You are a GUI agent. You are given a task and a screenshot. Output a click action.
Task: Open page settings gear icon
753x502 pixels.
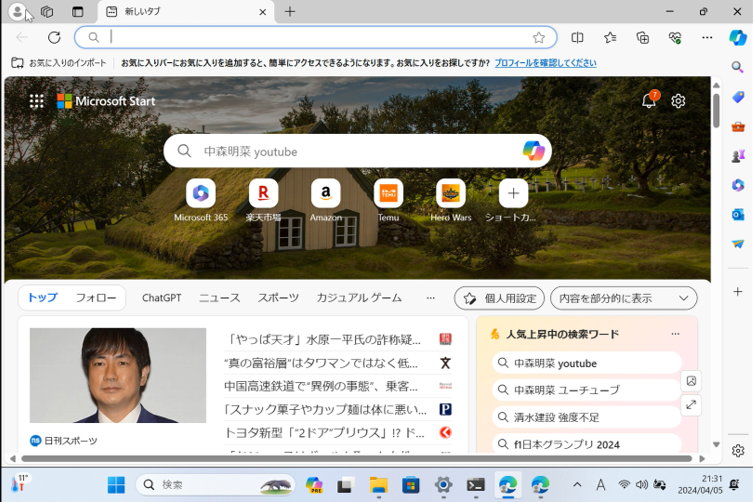point(678,101)
